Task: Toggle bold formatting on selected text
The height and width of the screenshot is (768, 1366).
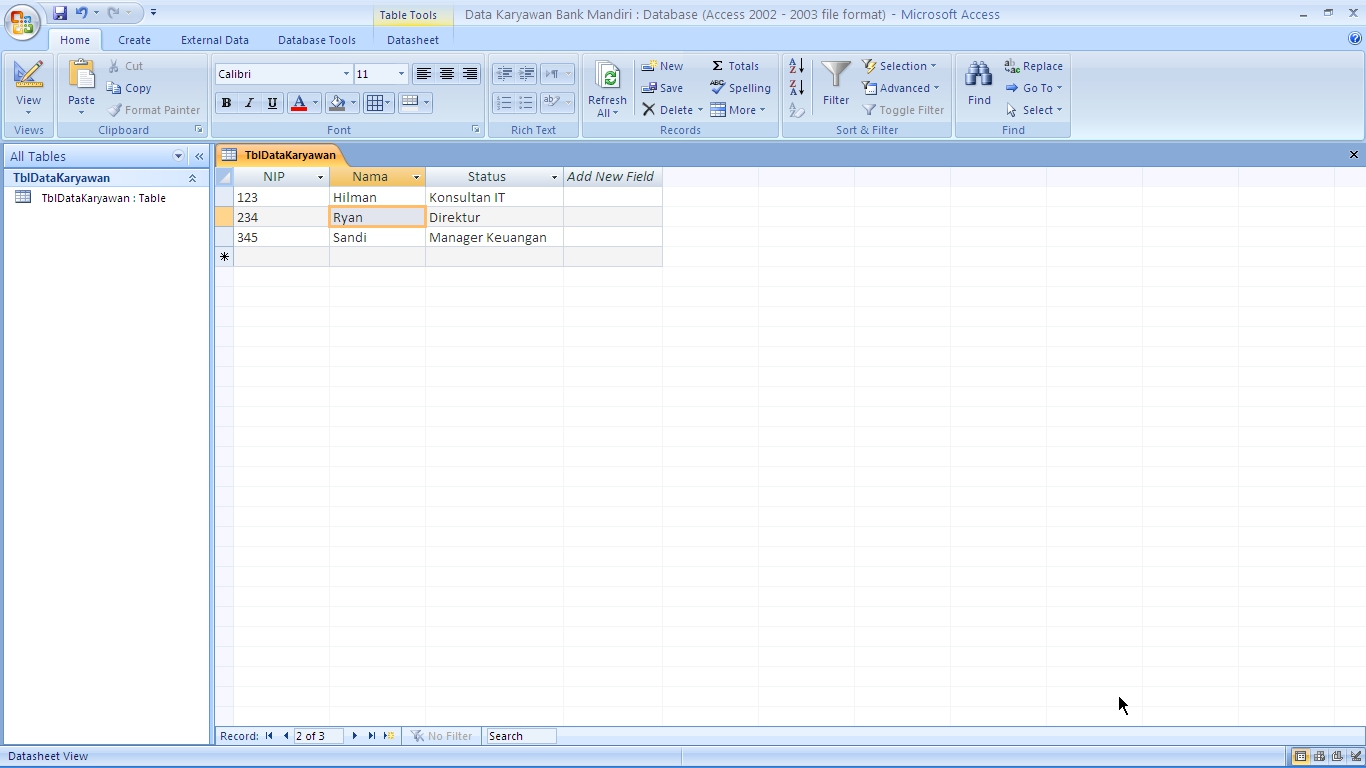Action: (226, 103)
